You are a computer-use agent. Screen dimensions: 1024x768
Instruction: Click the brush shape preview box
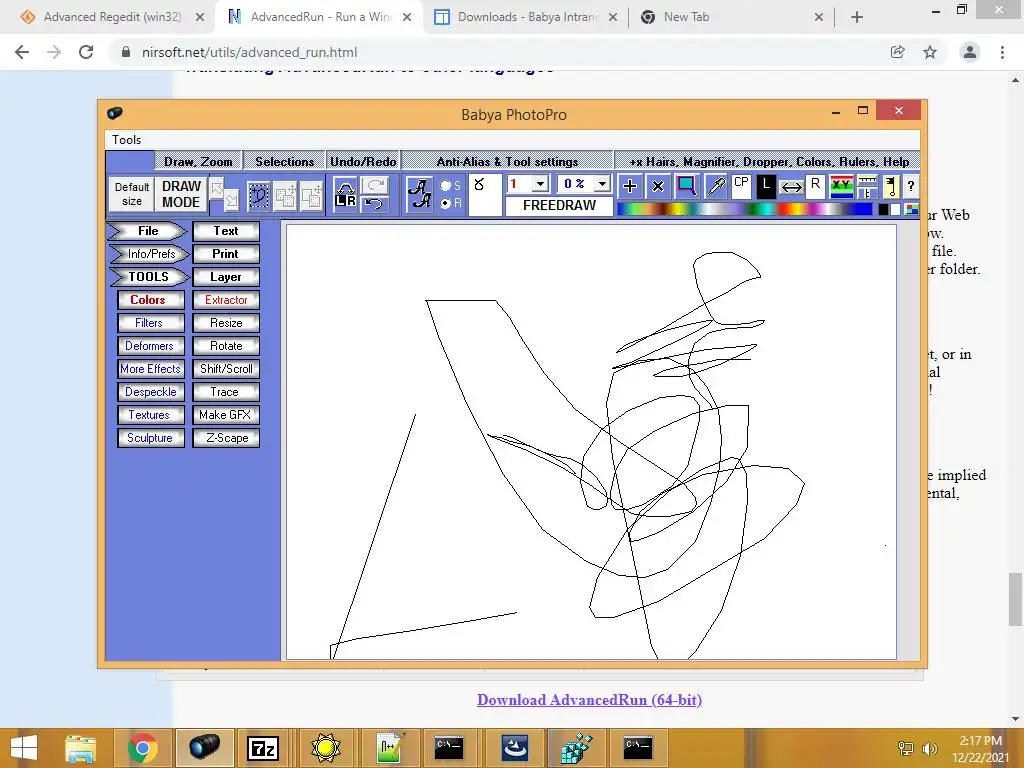485,194
